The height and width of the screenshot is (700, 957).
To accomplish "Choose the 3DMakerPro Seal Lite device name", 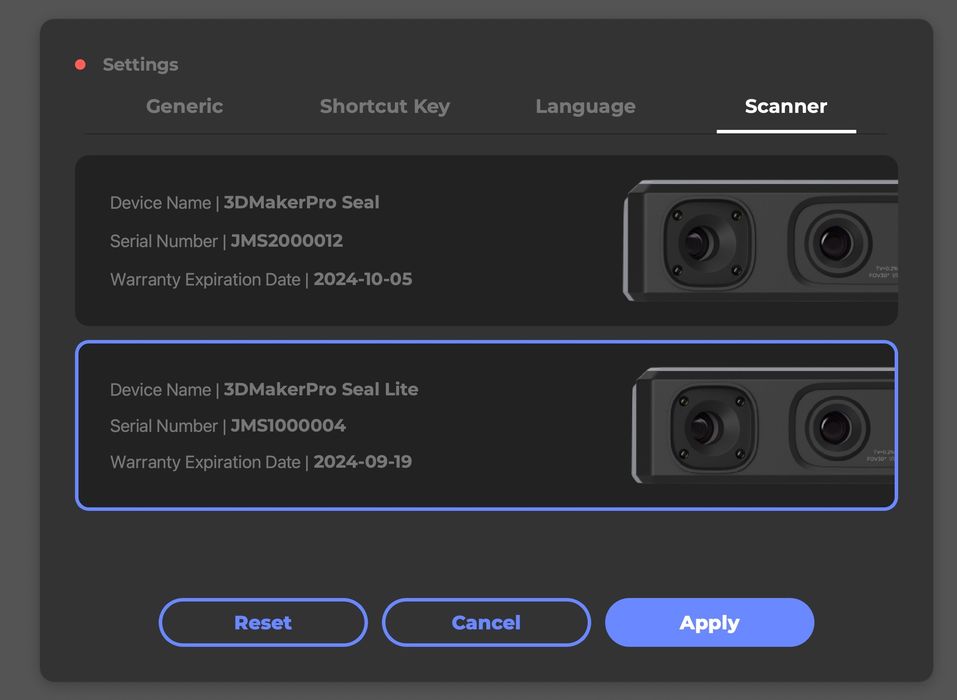I will pyautogui.click(x=320, y=389).
